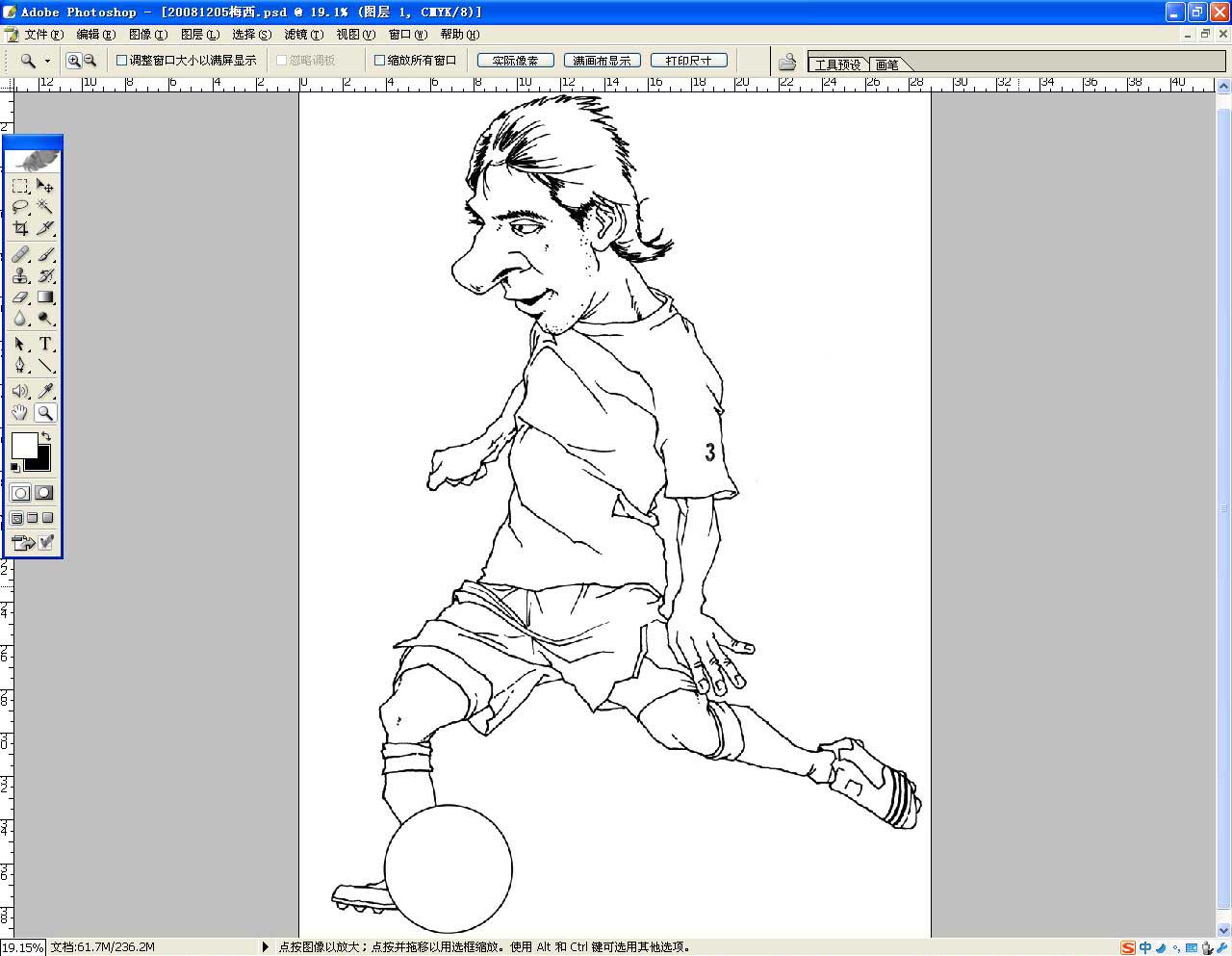Switch to Quick Mask mode
This screenshot has height=956, width=1232.
point(44,493)
